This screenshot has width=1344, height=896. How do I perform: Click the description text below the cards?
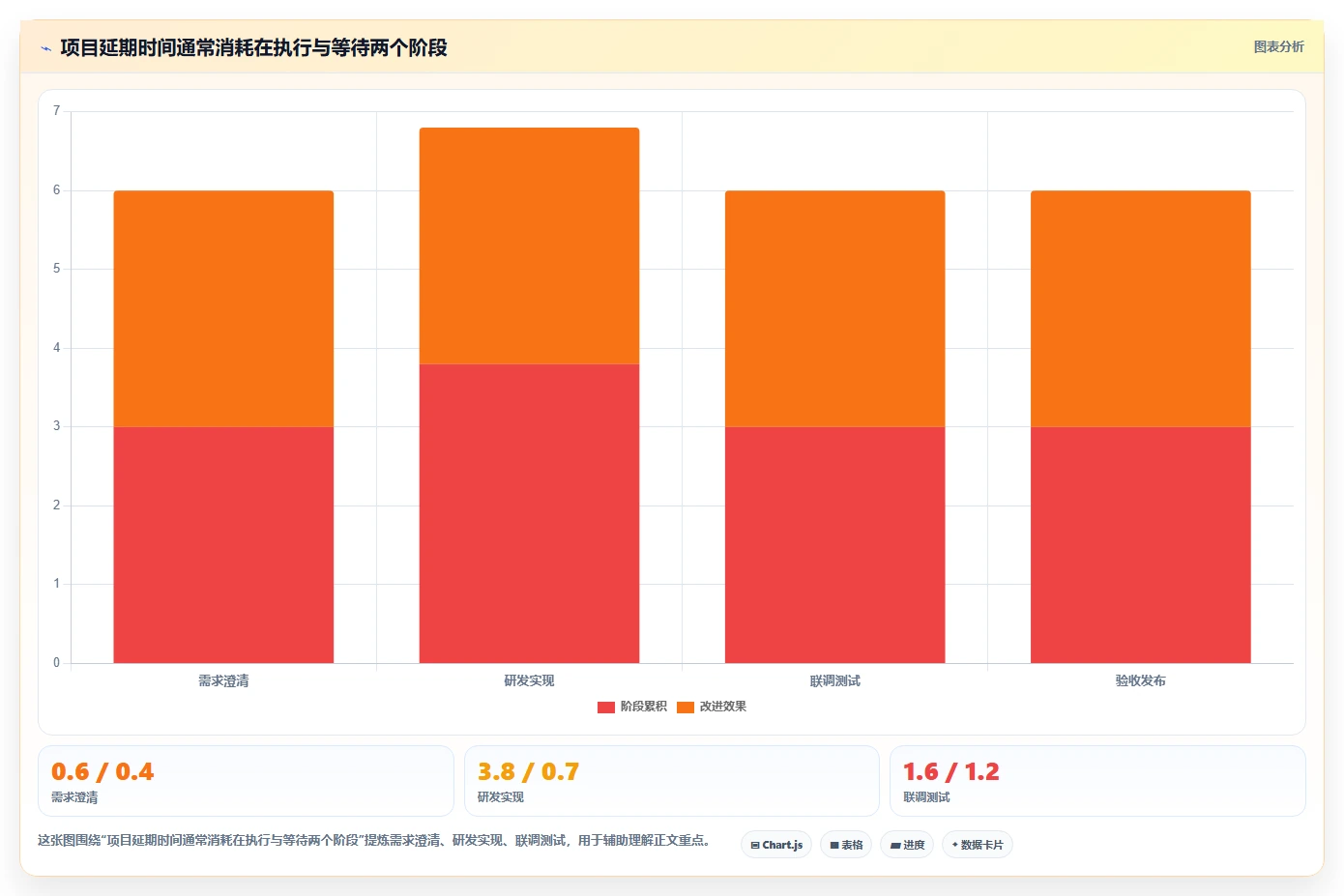(373, 841)
